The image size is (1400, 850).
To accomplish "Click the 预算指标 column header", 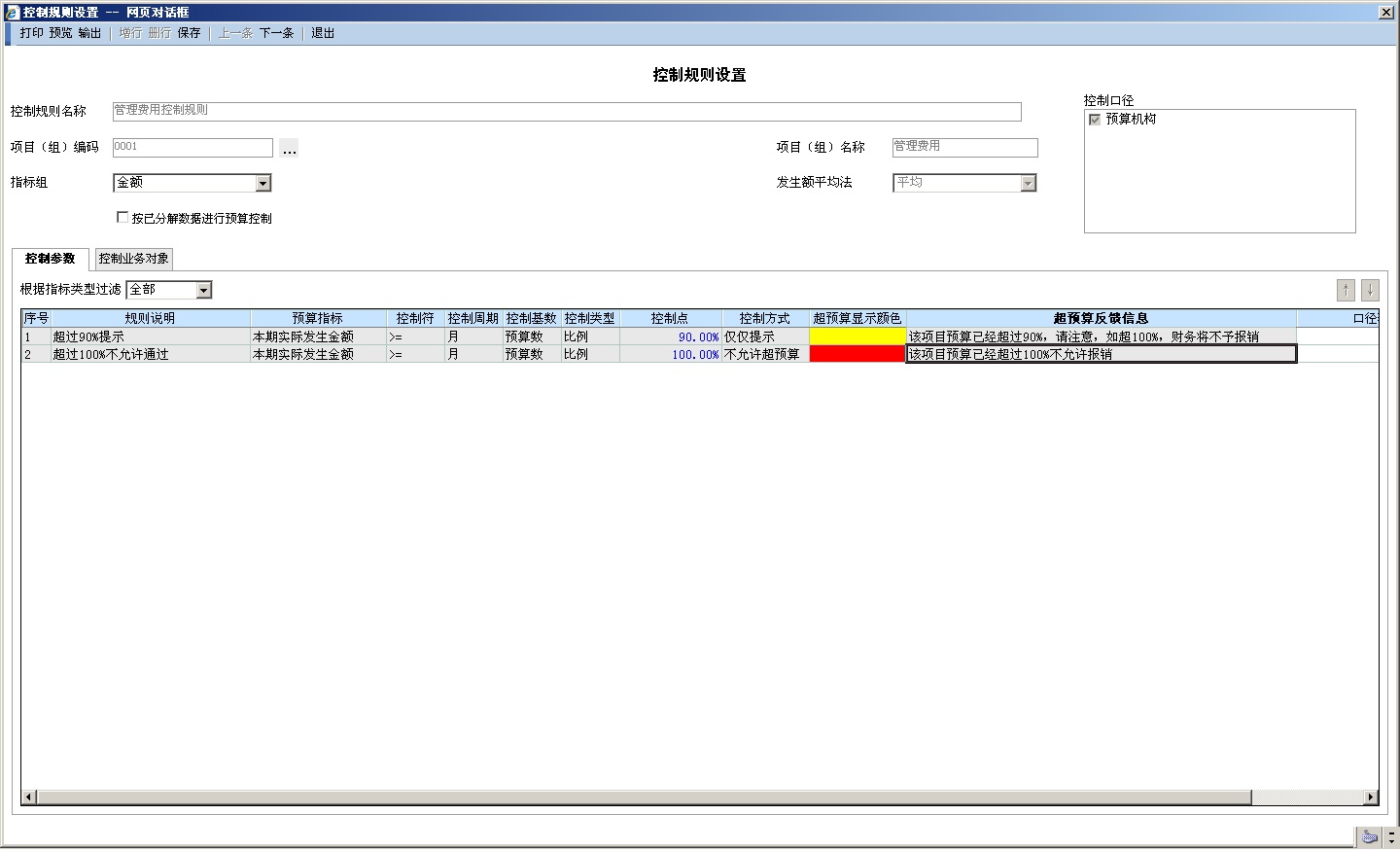I will pyautogui.click(x=318, y=318).
